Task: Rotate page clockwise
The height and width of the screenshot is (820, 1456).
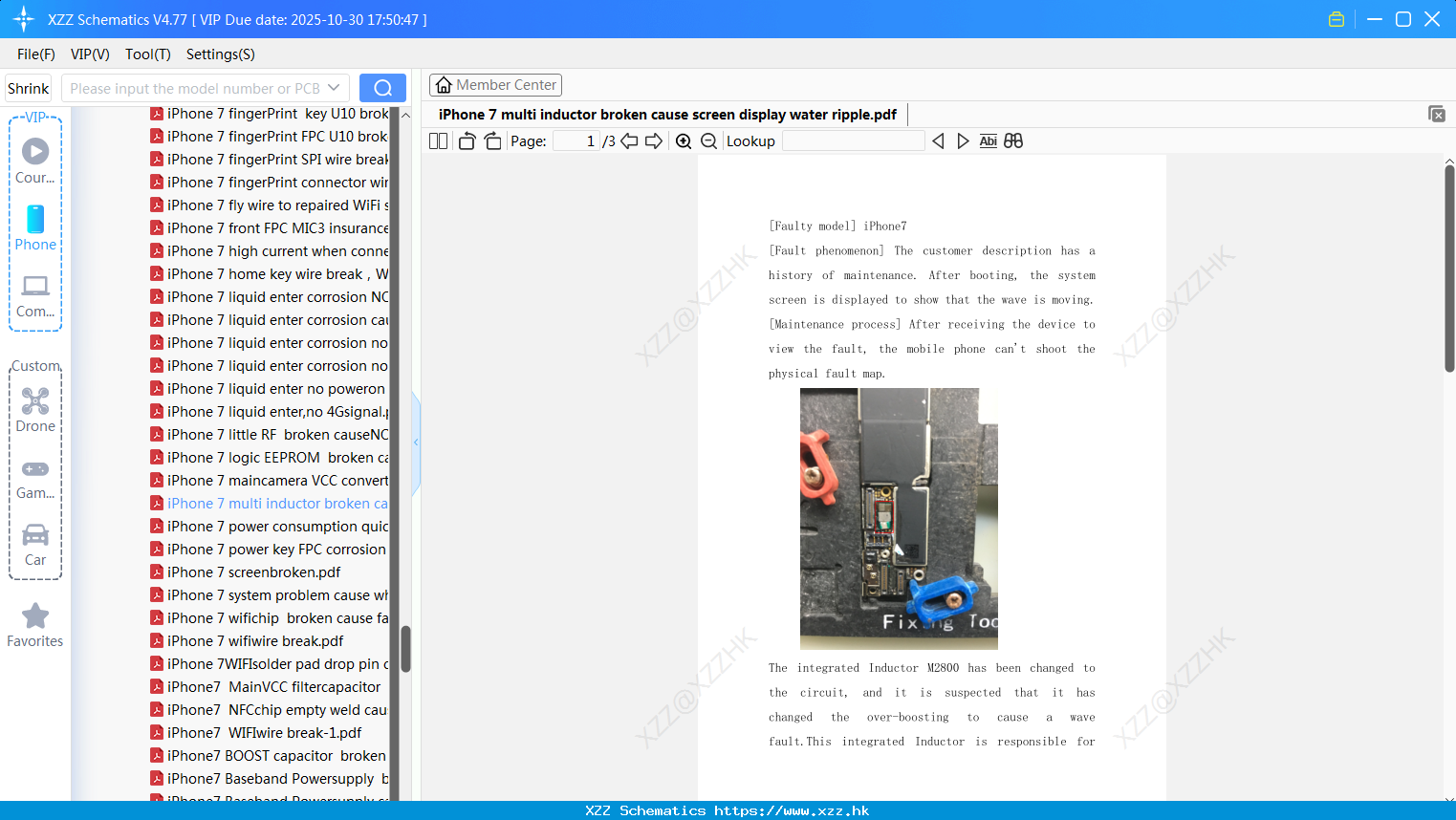Action: click(492, 141)
